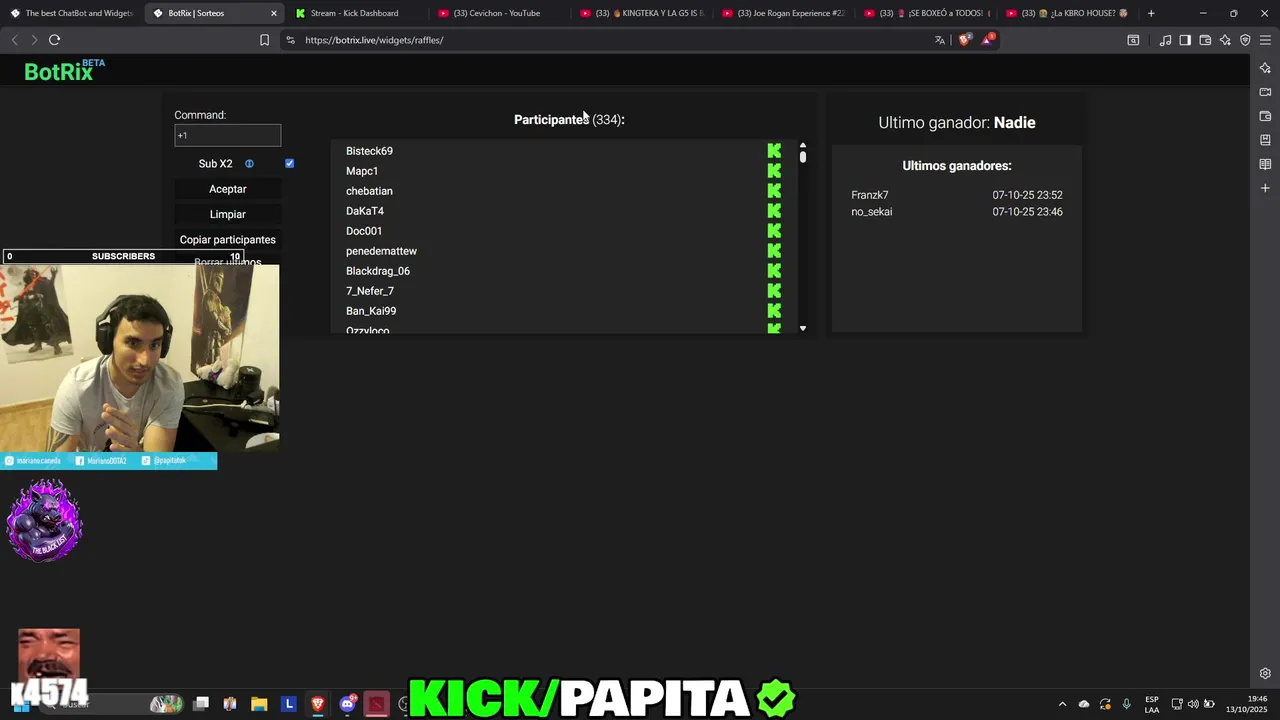Open Brave Talk camera icon in sidebar
Image resolution: width=1280 pixels, height=720 pixels.
[1265, 92]
